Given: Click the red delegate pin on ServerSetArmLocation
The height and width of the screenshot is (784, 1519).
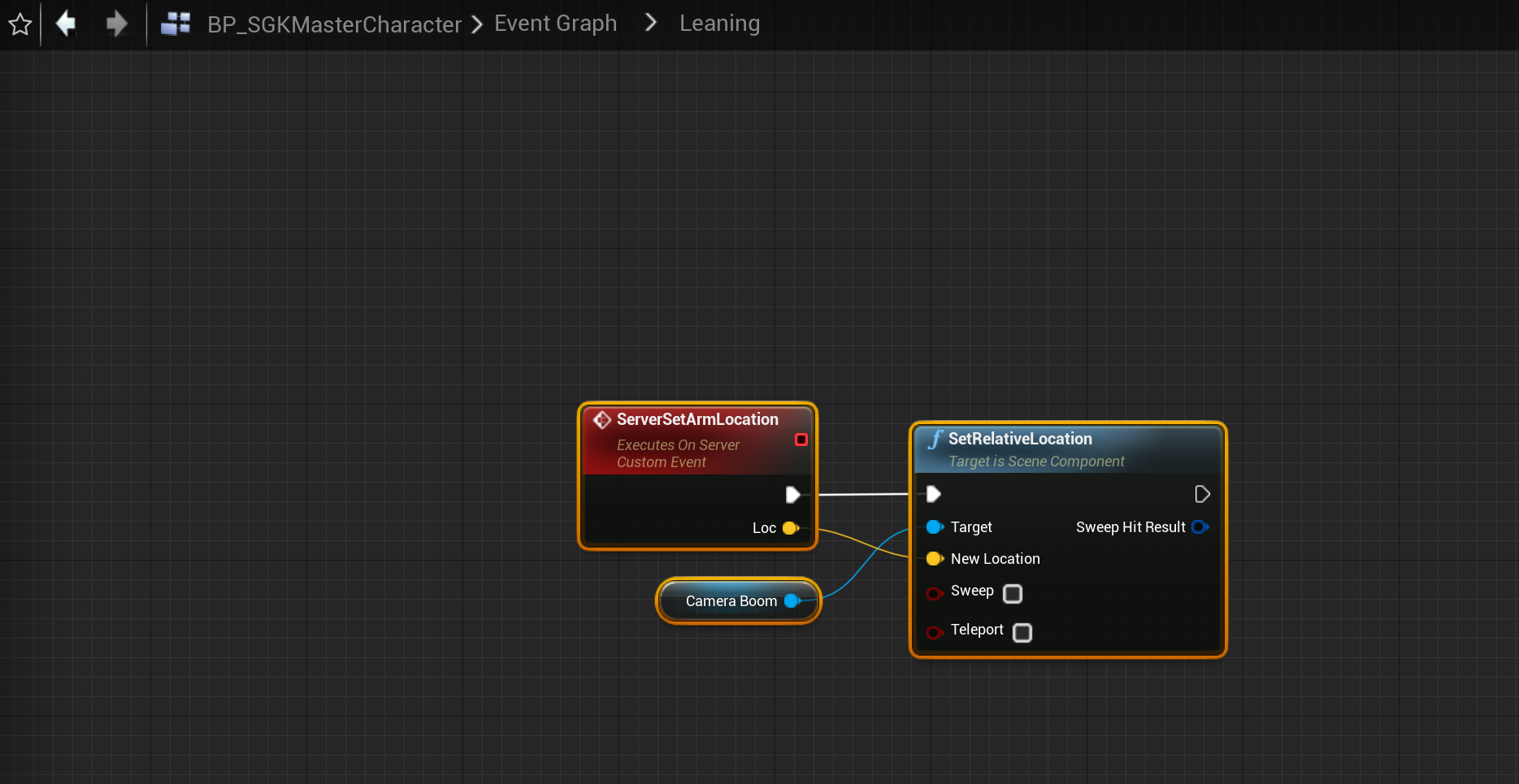Looking at the screenshot, I should click(801, 440).
